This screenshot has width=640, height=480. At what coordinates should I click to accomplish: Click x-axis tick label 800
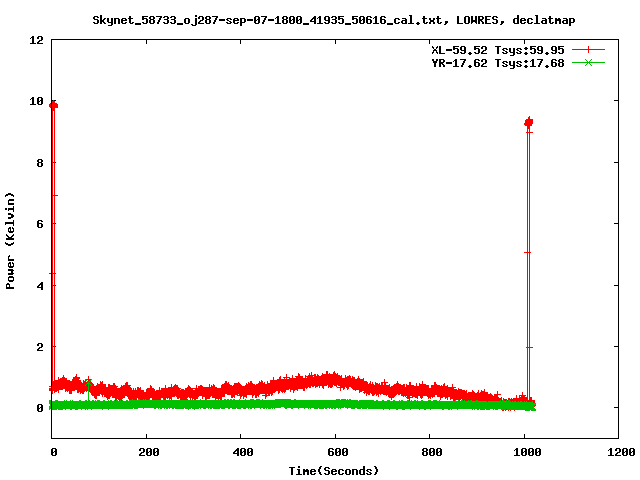pos(432,452)
